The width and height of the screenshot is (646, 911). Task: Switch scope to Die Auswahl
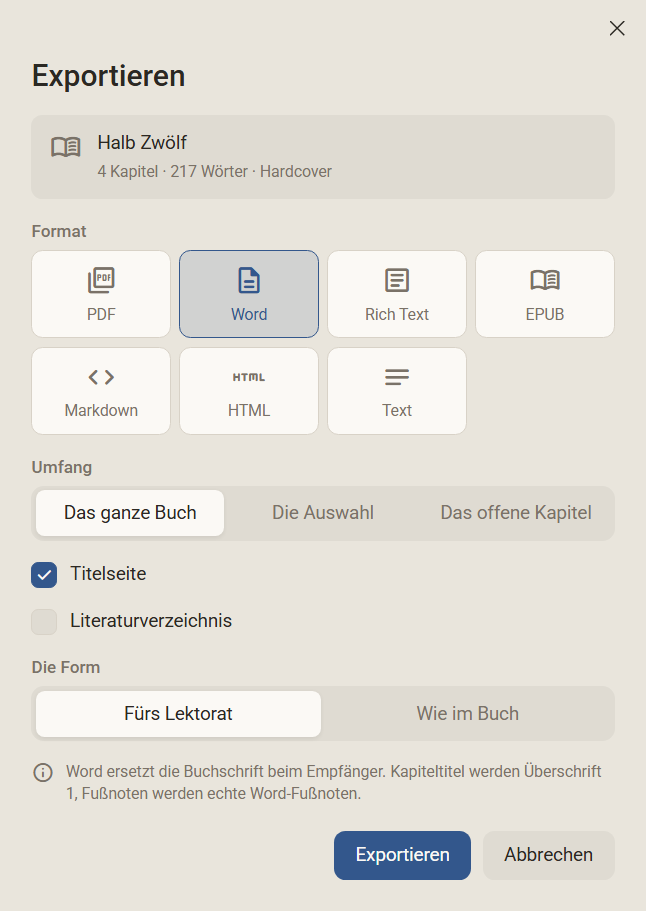coord(323,513)
